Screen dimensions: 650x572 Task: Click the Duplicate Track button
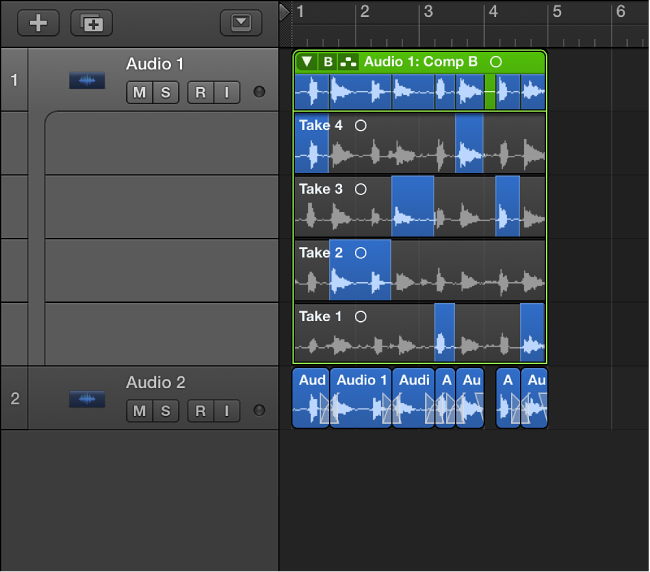(91, 23)
